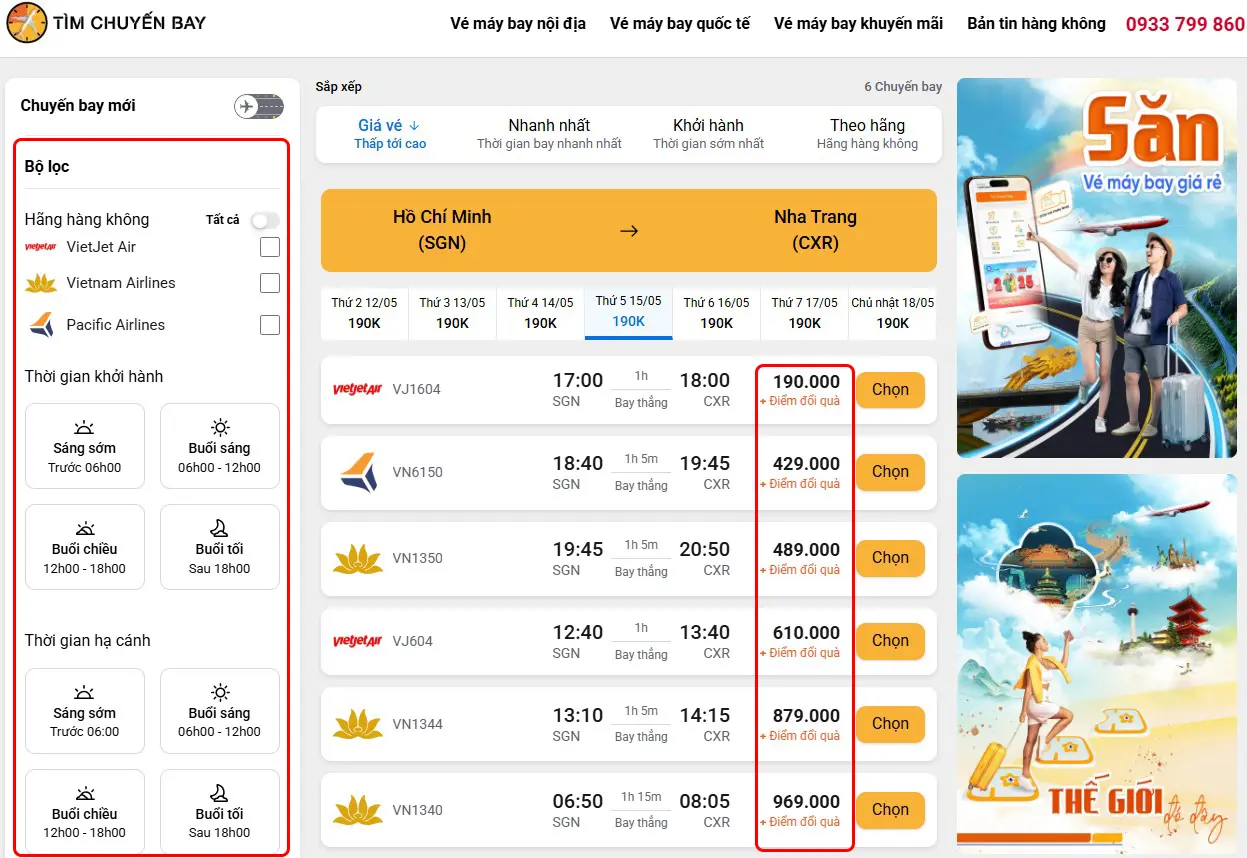The image size is (1247, 858).
Task: Select date tab Thứ 6 16/05
Action: [x=716, y=313]
